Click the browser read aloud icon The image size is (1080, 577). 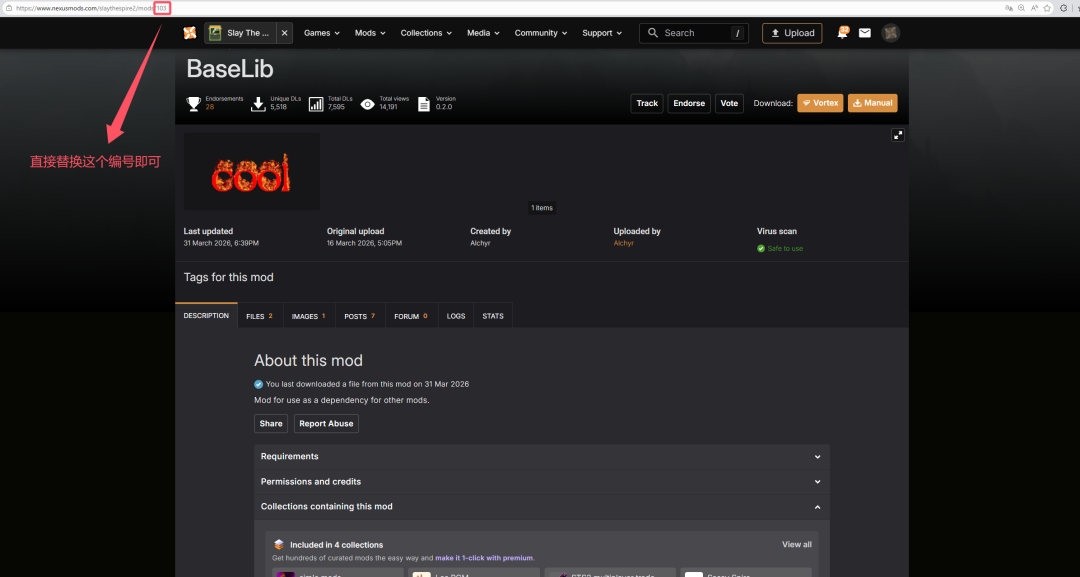(1035, 8)
